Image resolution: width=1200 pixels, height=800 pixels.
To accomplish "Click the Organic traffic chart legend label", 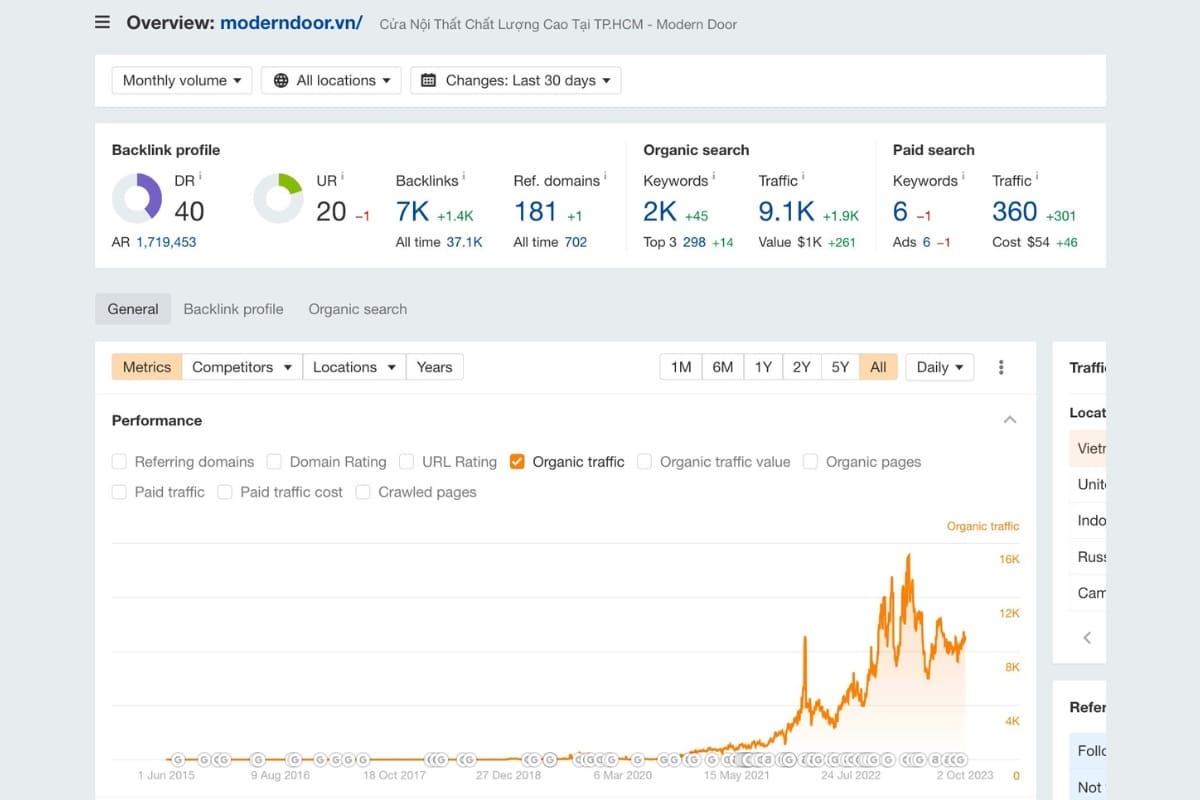I will pyautogui.click(x=983, y=526).
